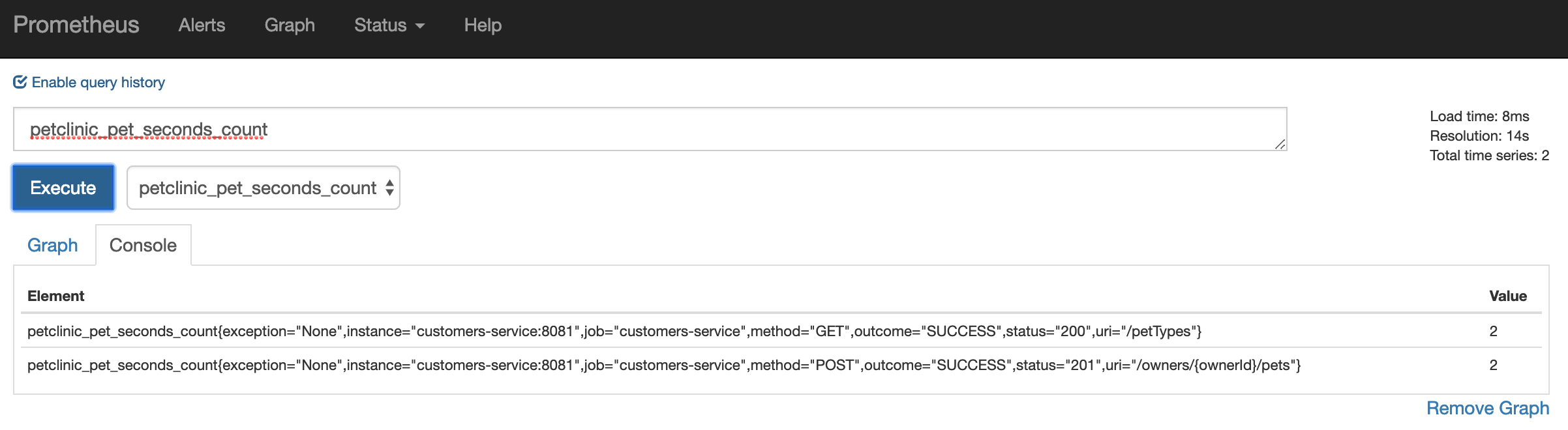This screenshot has height=430, width=1568.
Task: Click the Element column header
Action: tap(56, 296)
